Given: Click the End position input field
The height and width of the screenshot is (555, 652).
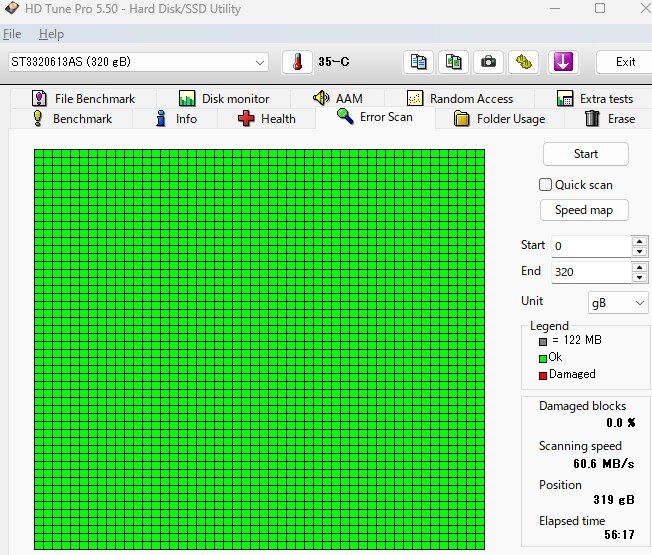Looking at the screenshot, I should (x=591, y=272).
